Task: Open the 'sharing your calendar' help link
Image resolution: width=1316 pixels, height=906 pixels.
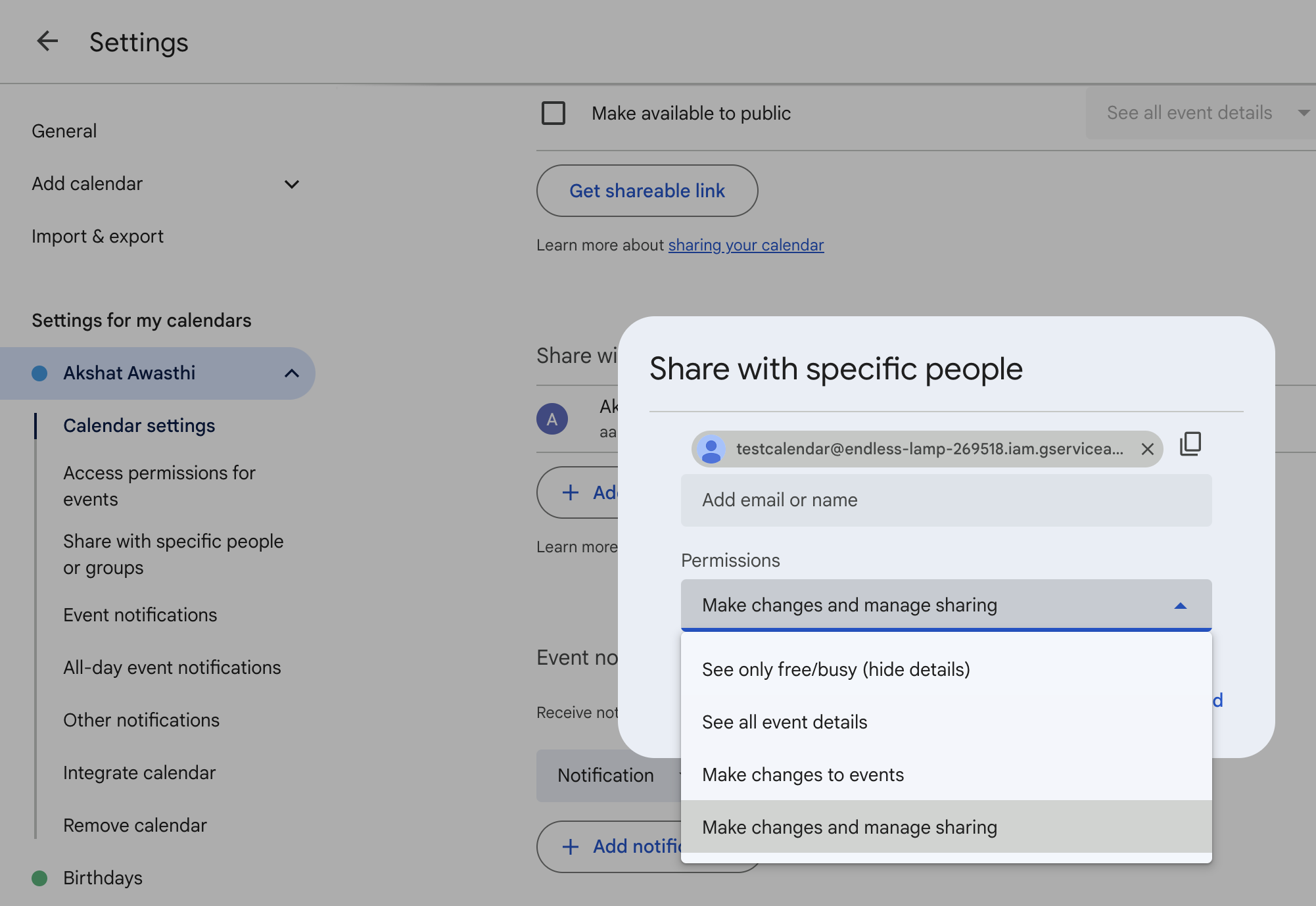Action: (x=745, y=245)
